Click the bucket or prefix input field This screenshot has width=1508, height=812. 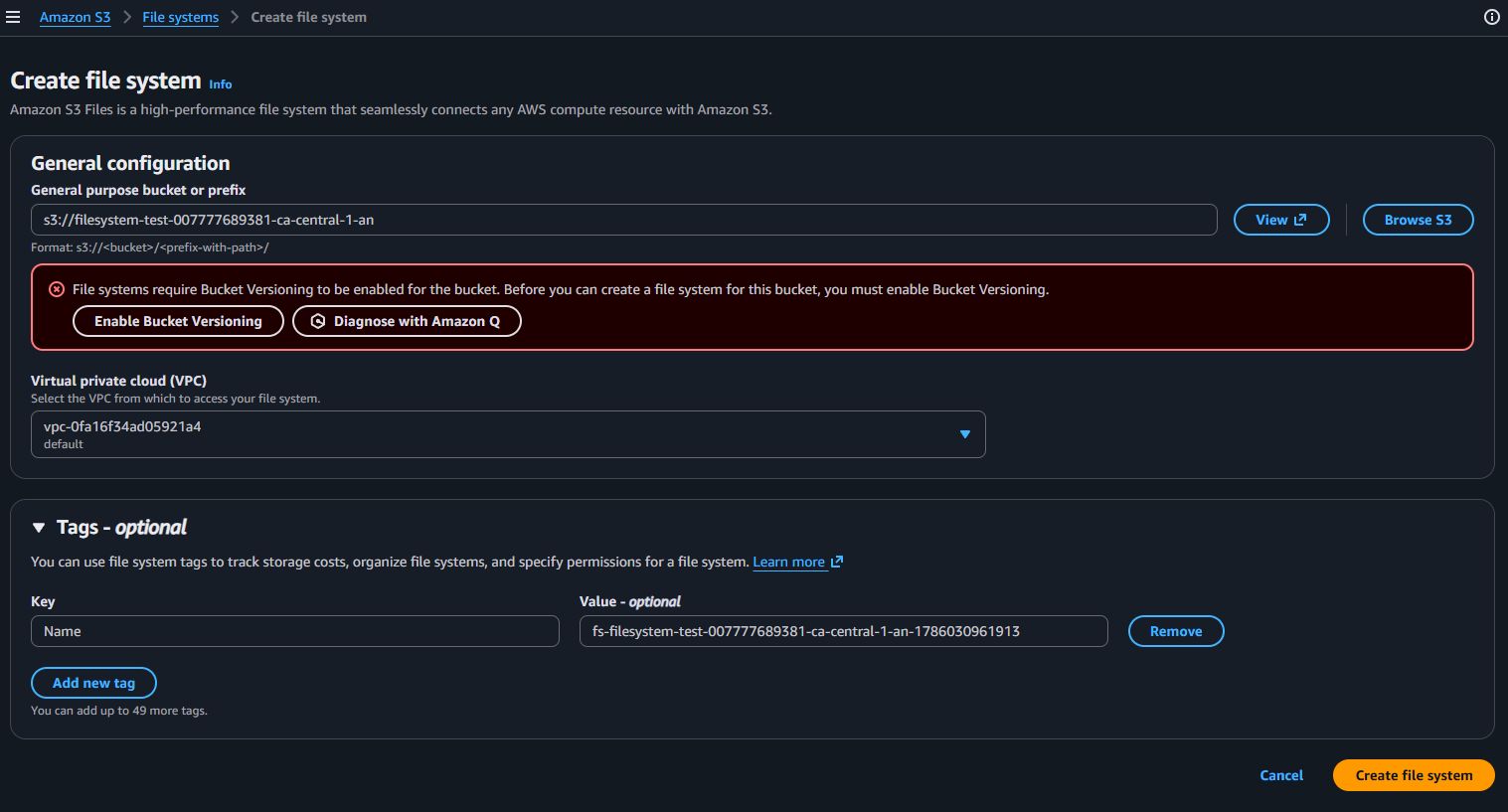pyautogui.click(x=624, y=220)
